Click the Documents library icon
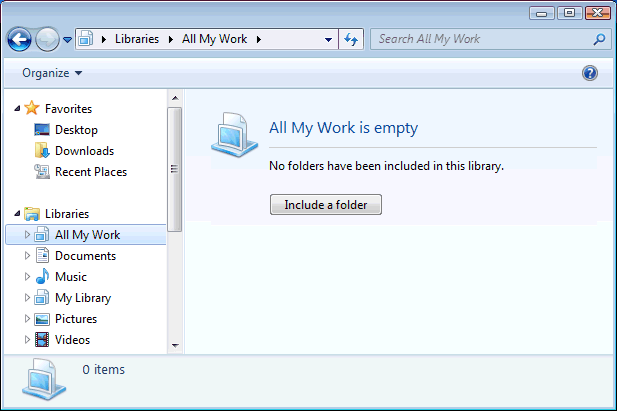617x411 pixels. coord(42,255)
